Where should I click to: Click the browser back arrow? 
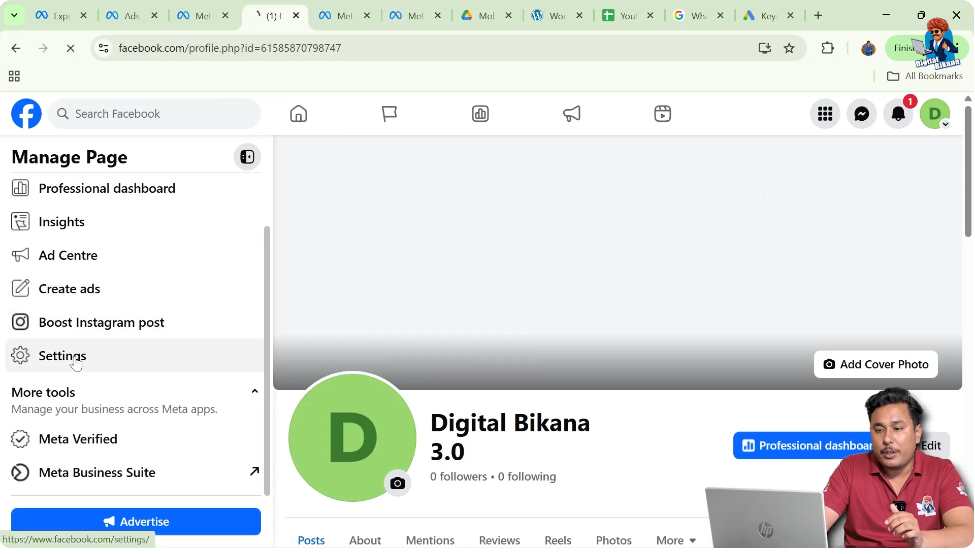[16, 48]
